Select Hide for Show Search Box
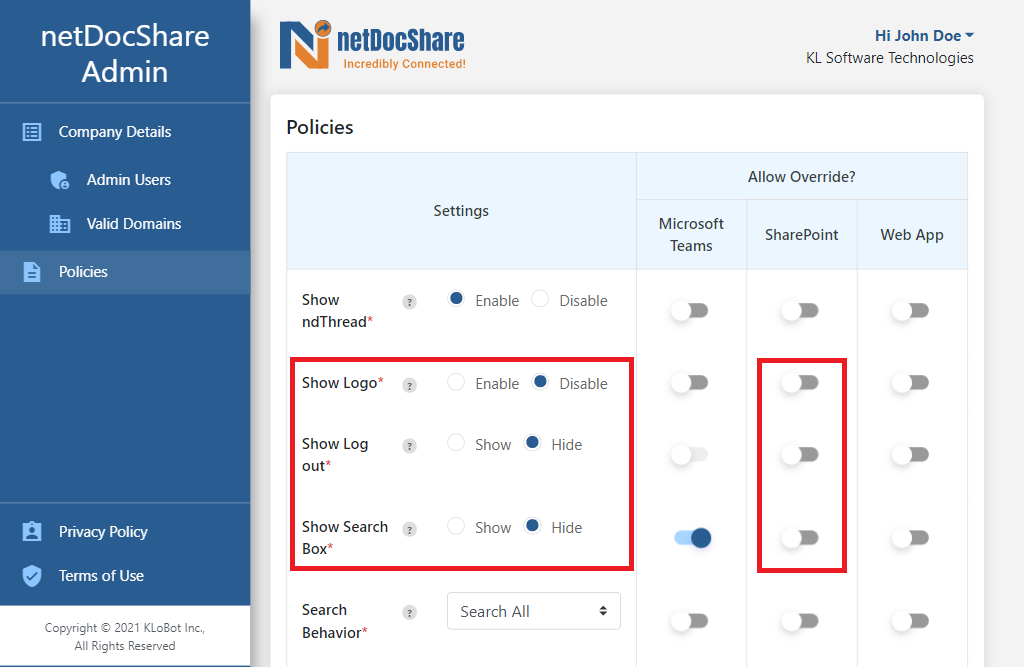 coord(532,525)
